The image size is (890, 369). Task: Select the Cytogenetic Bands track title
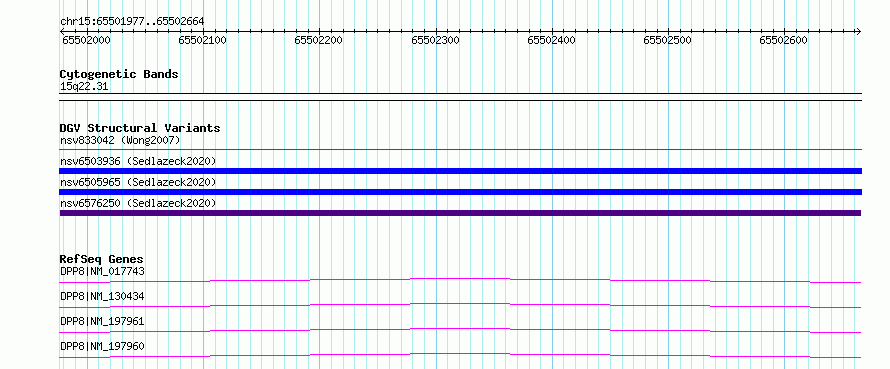coord(119,74)
